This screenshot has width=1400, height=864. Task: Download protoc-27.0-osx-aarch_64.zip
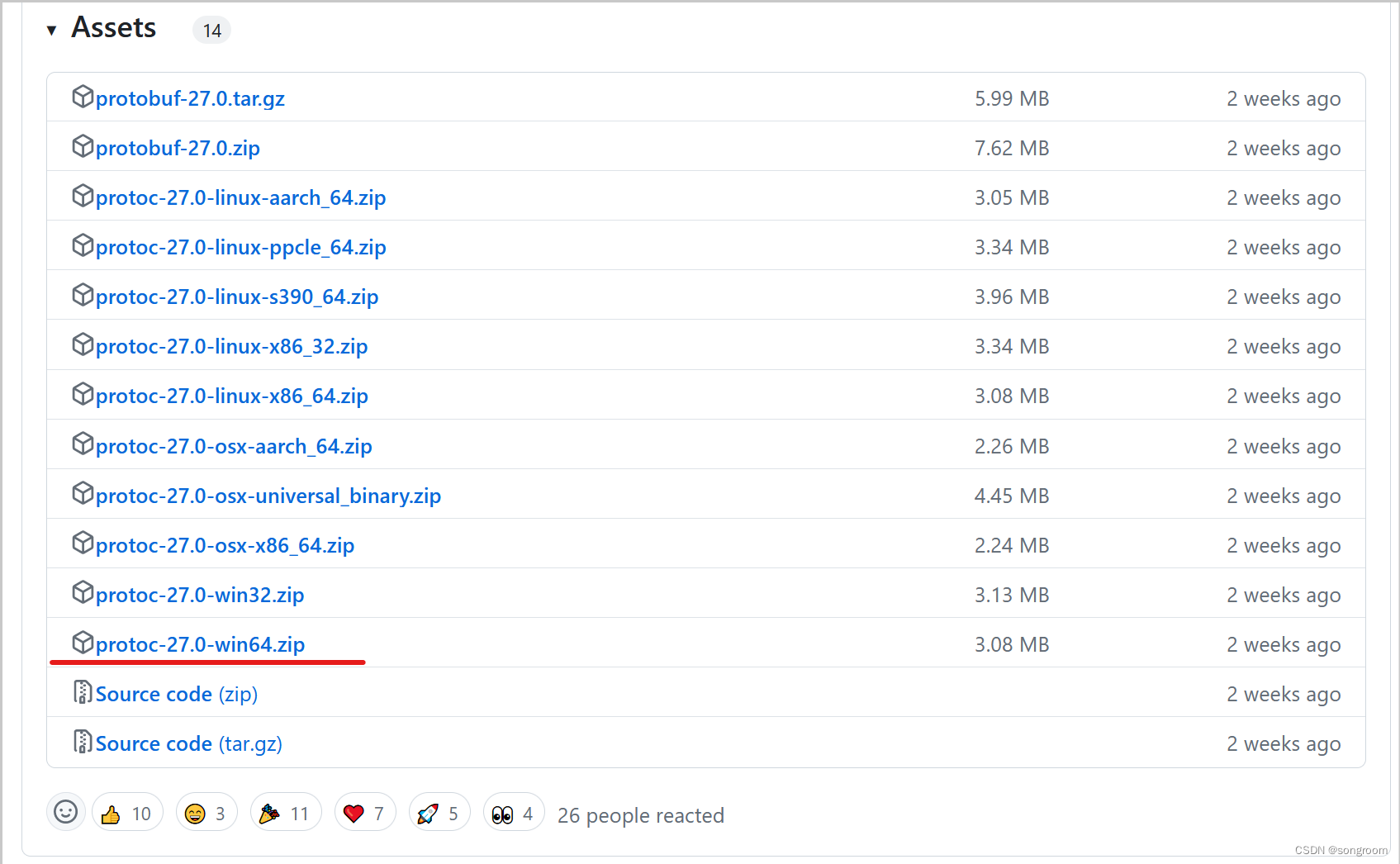[x=234, y=447]
